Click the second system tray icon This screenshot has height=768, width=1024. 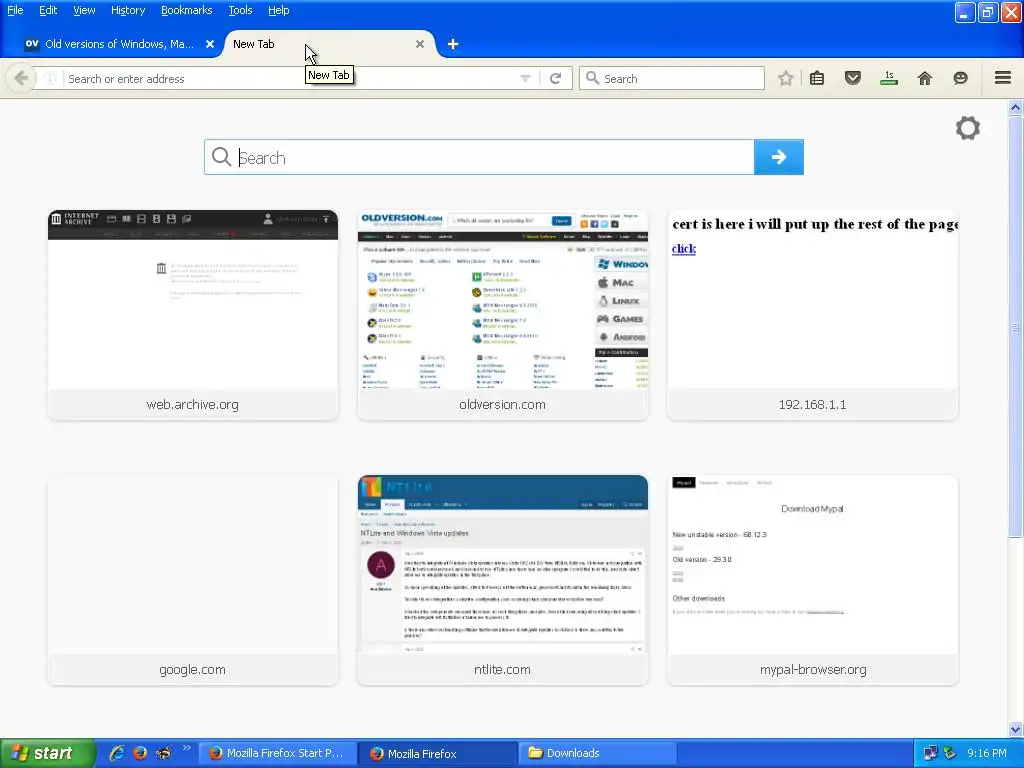(x=950, y=753)
